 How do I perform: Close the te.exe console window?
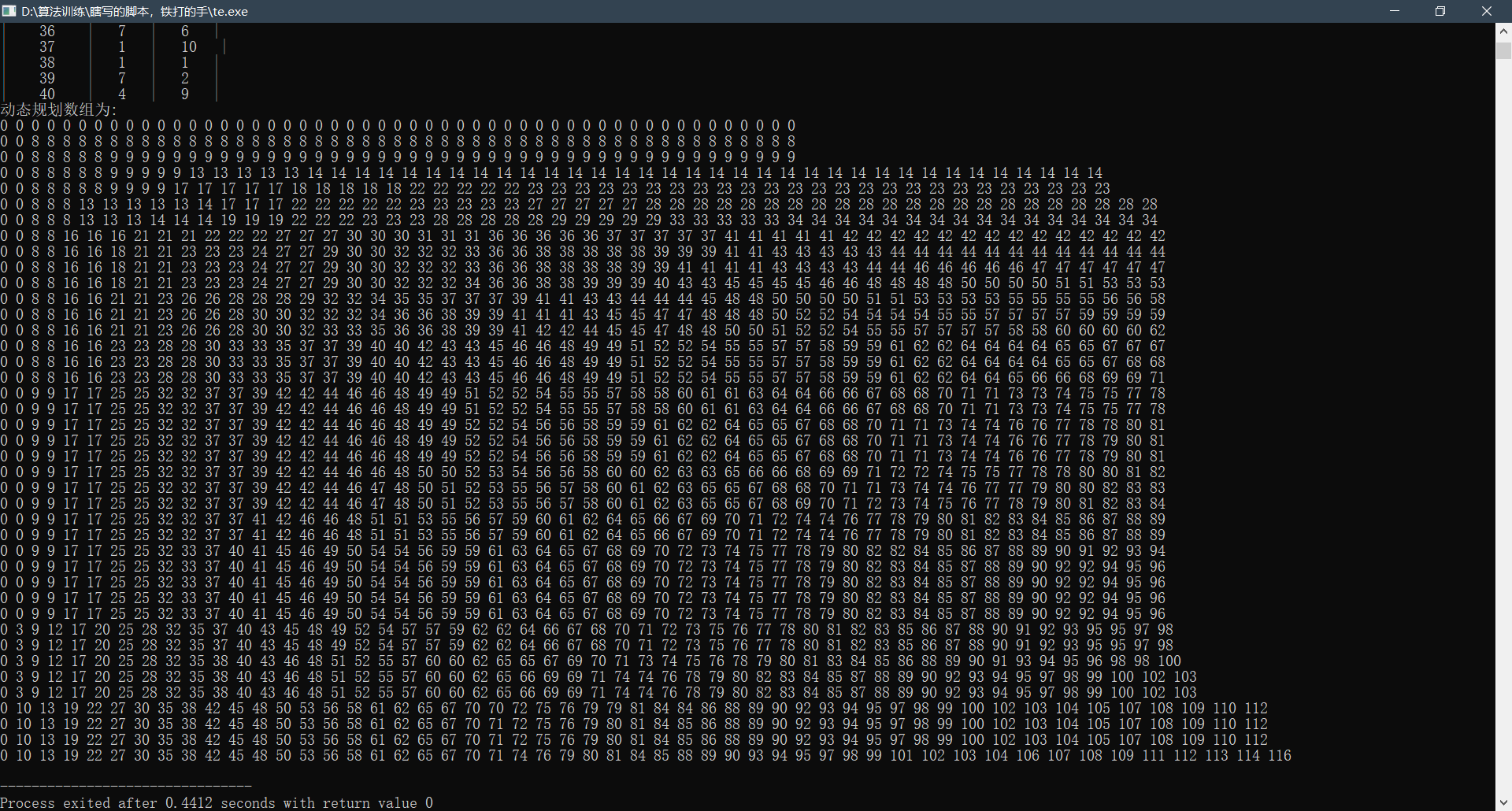point(1487,11)
